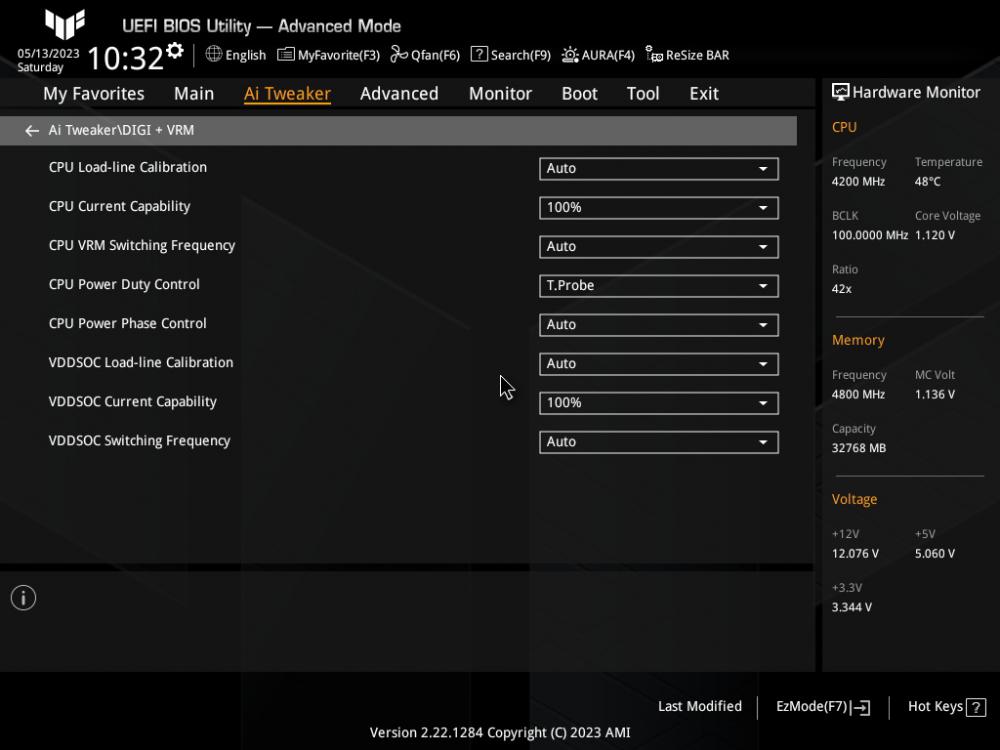Click the CPU frequency value 4200 MHz
1000x750 pixels.
tap(858, 182)
